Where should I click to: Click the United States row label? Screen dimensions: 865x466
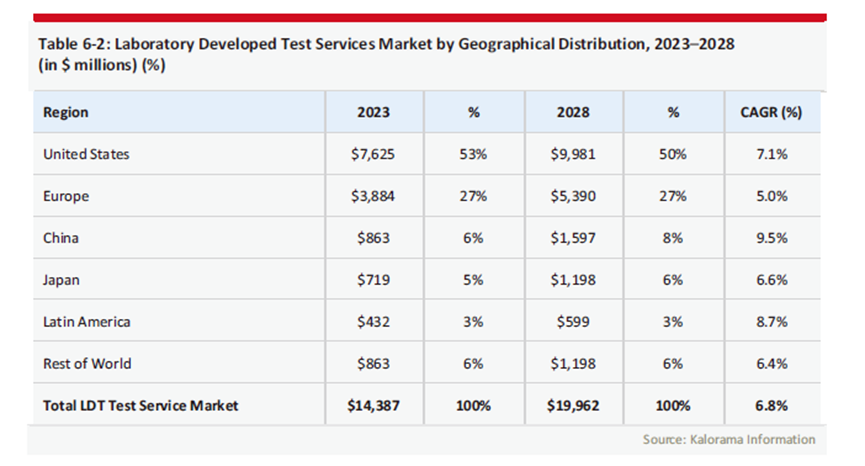tap(87, 154)
